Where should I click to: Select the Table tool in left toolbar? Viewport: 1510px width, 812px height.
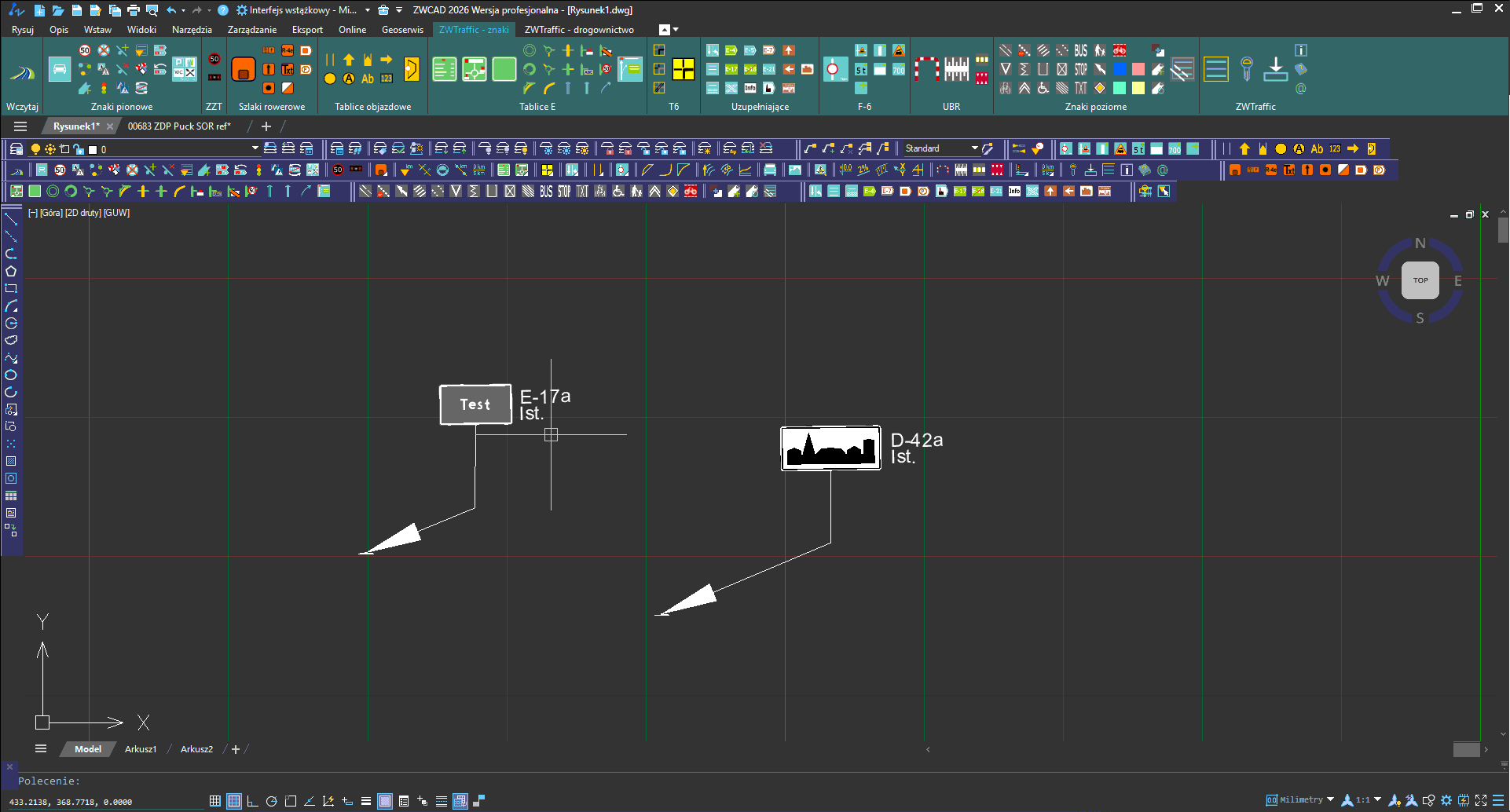point(11,496)
